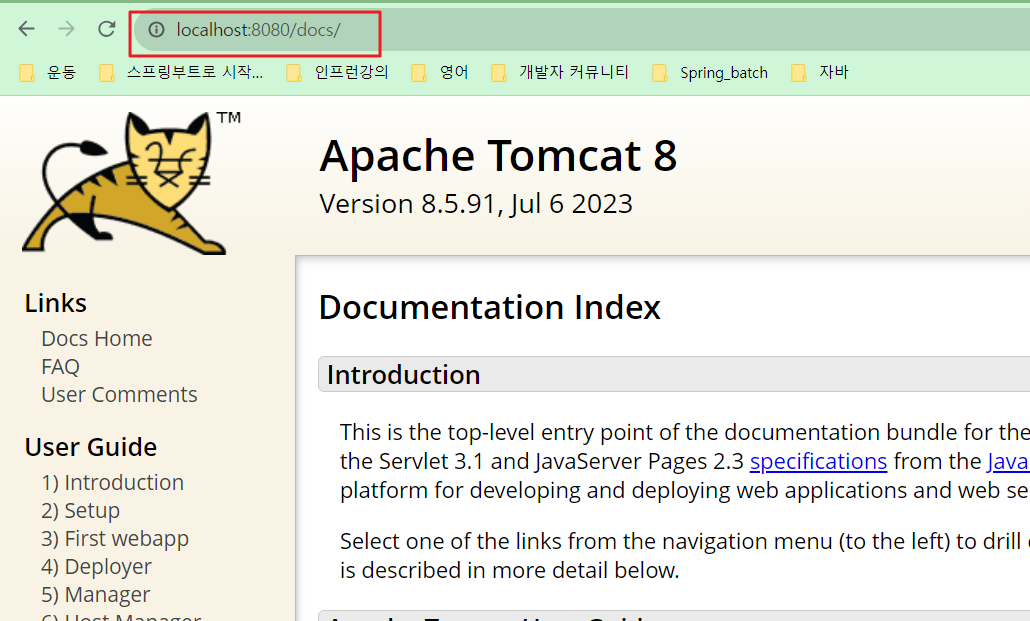1030x621 pixels.
Task: Open User Guide 5) Manager
Action: (x=96, y=595)
